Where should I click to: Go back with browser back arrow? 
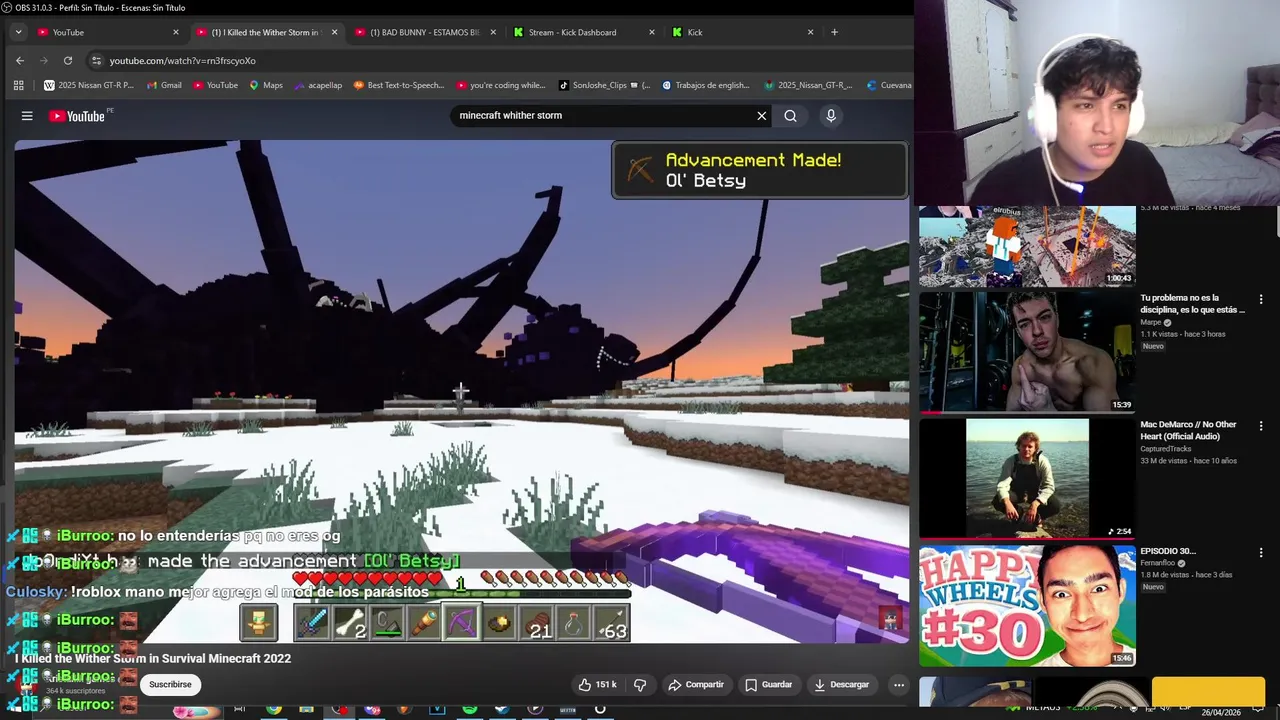click(20, 60)
